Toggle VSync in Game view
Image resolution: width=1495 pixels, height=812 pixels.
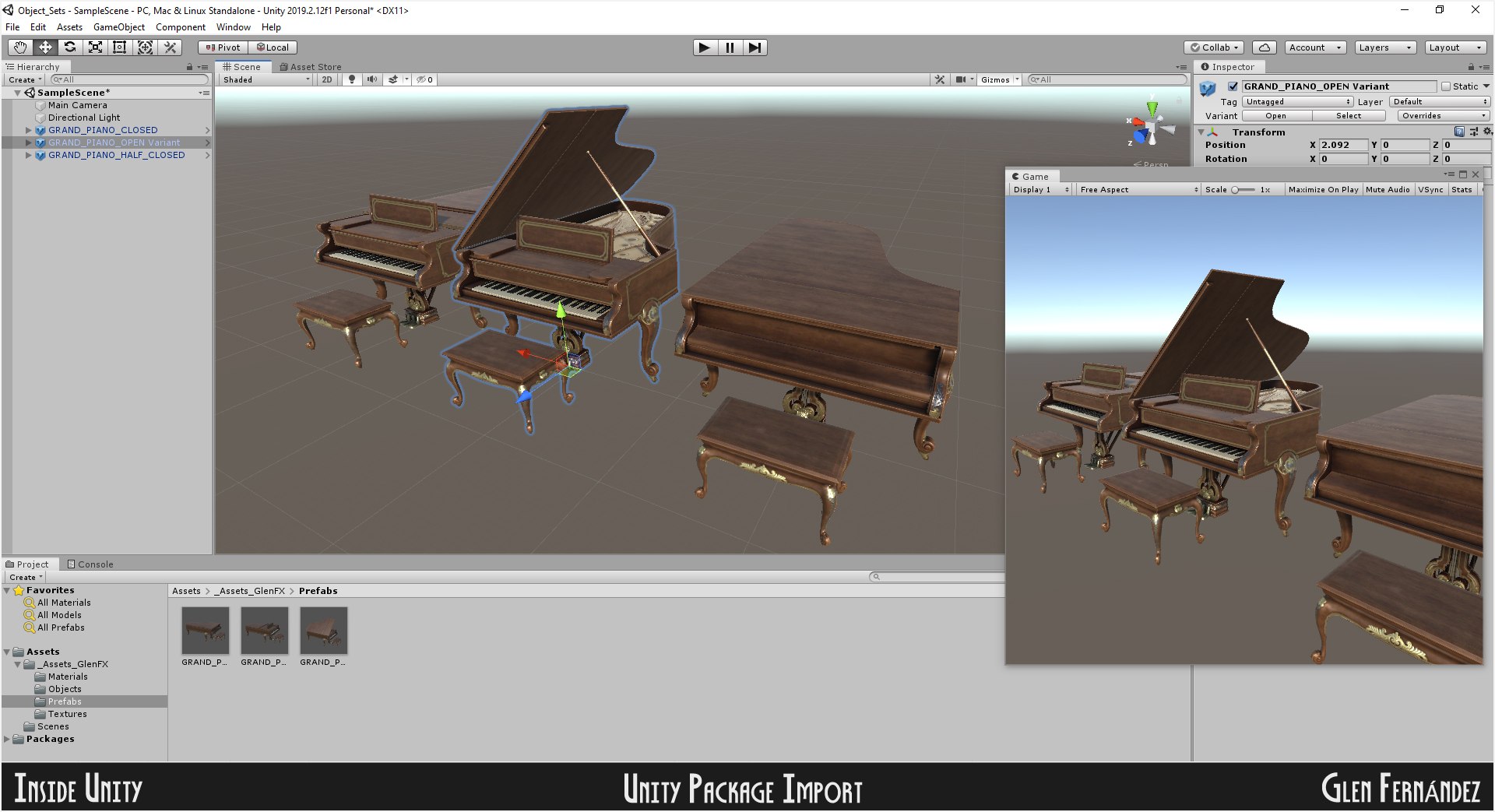point(1430,189)
